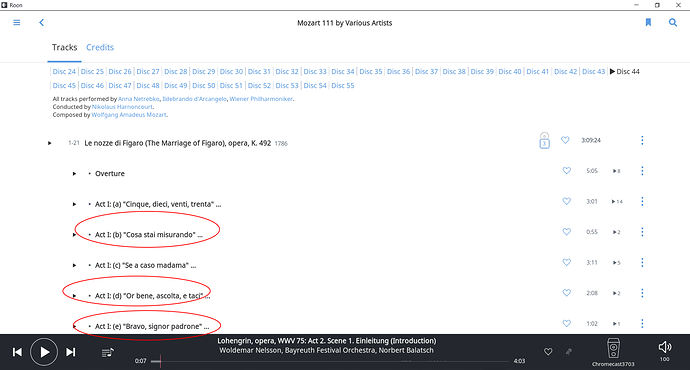
Task: Switch to the Tracks tab
Action: coord(64,48)
